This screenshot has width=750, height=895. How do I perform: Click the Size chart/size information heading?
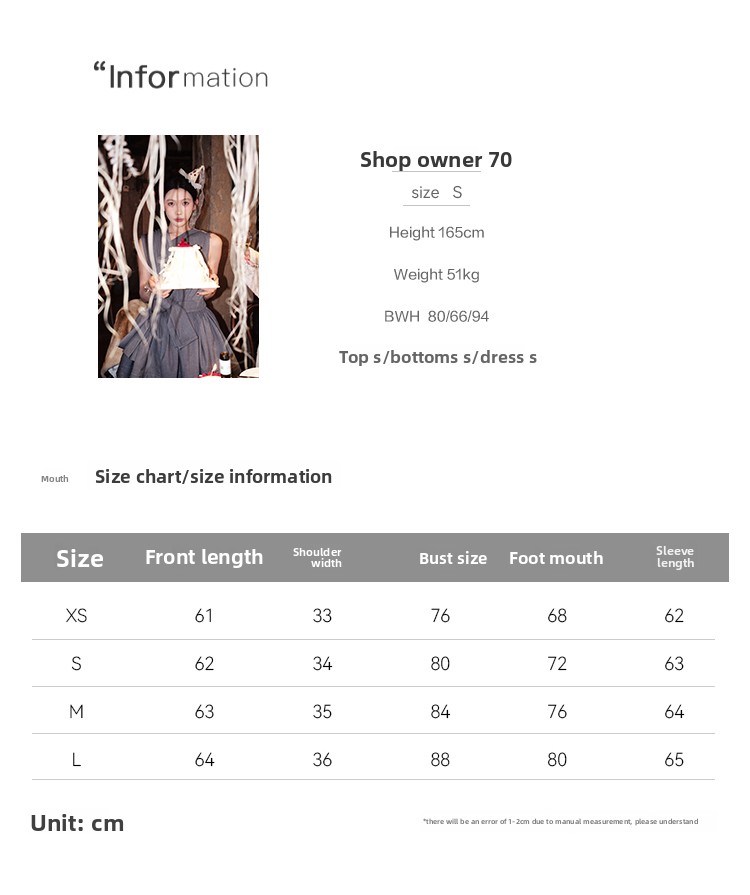tap(213, 477)
